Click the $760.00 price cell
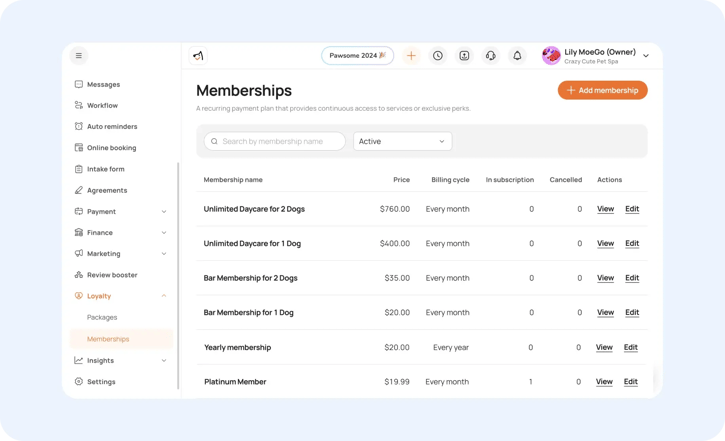The image size is (725, 441). coord(395,209)
